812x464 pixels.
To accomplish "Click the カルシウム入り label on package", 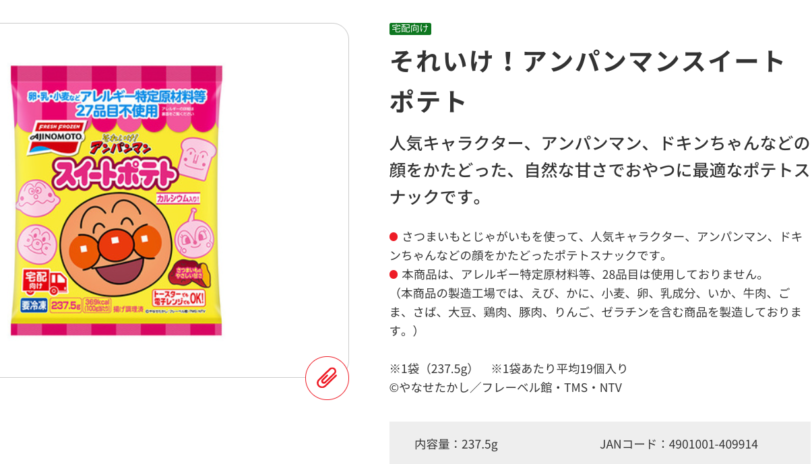I will point(178,198).
